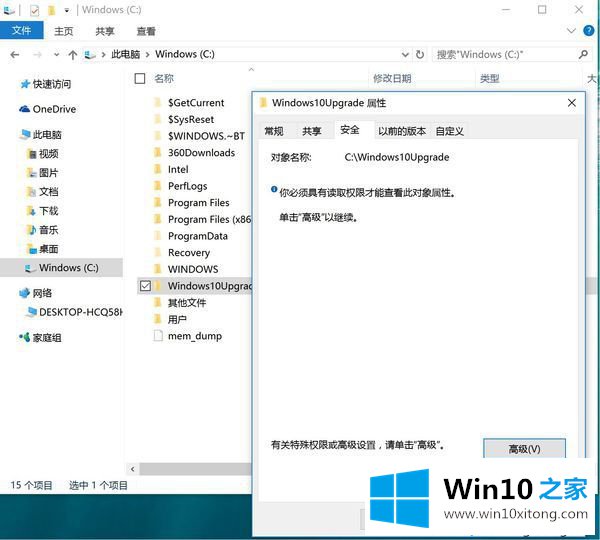Image resolution: width=600 pixels, height=540 pixels.
Task: Sort by the 名称 column header
Action: (164, 78)
